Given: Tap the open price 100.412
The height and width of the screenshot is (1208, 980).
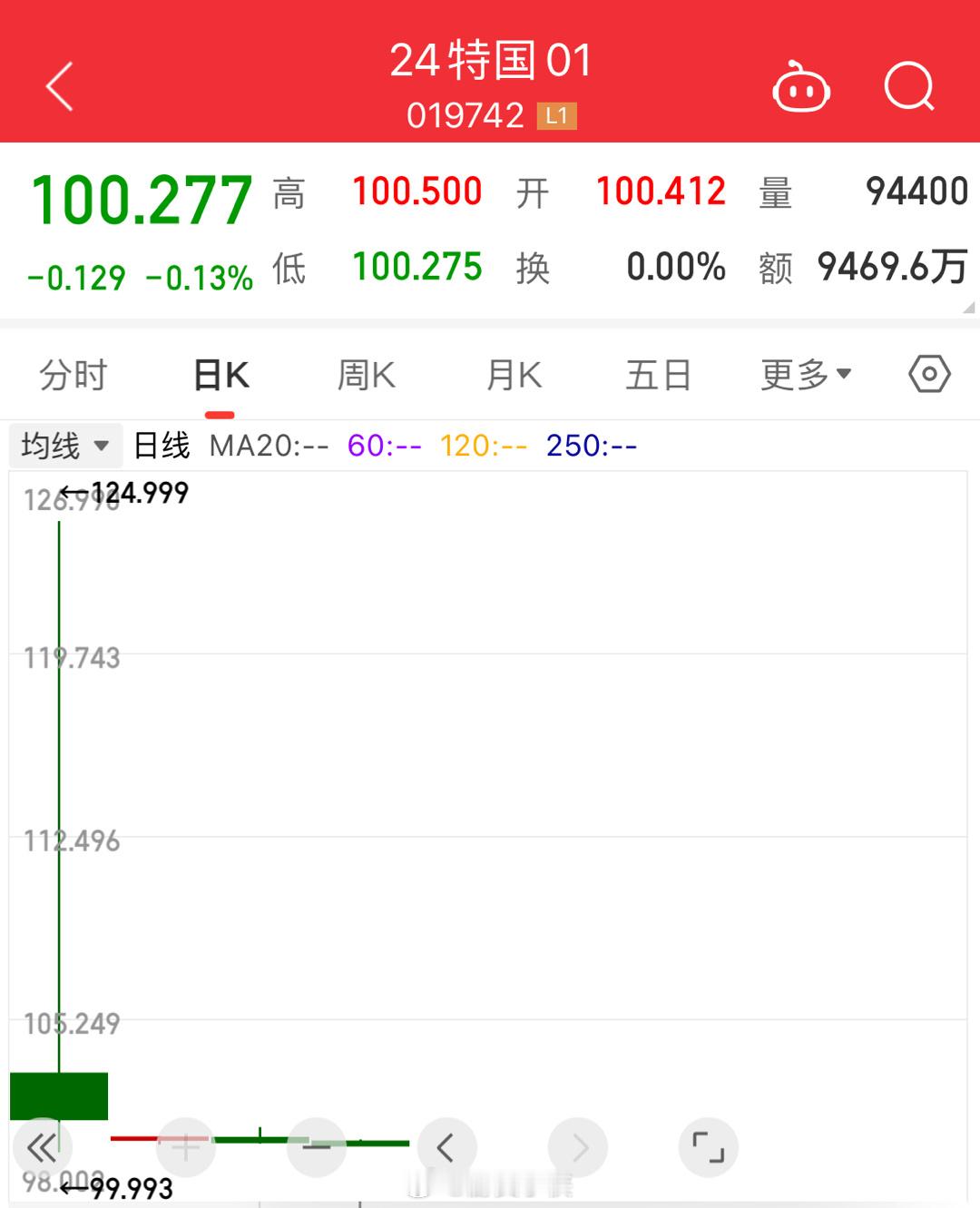Looking at the screenshot, I should [x=661, y=192].
